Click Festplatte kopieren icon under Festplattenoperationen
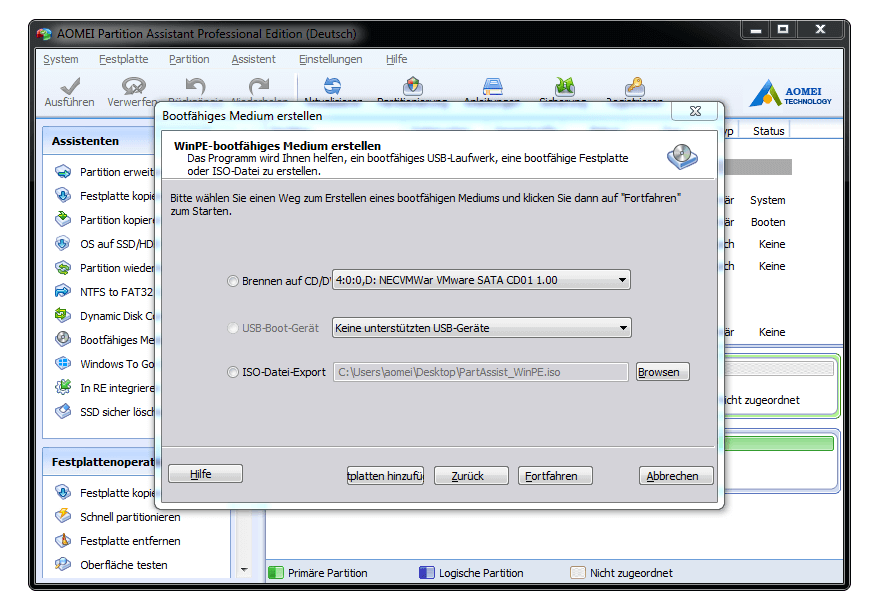The image size is (878, 609). click(63, 492)
